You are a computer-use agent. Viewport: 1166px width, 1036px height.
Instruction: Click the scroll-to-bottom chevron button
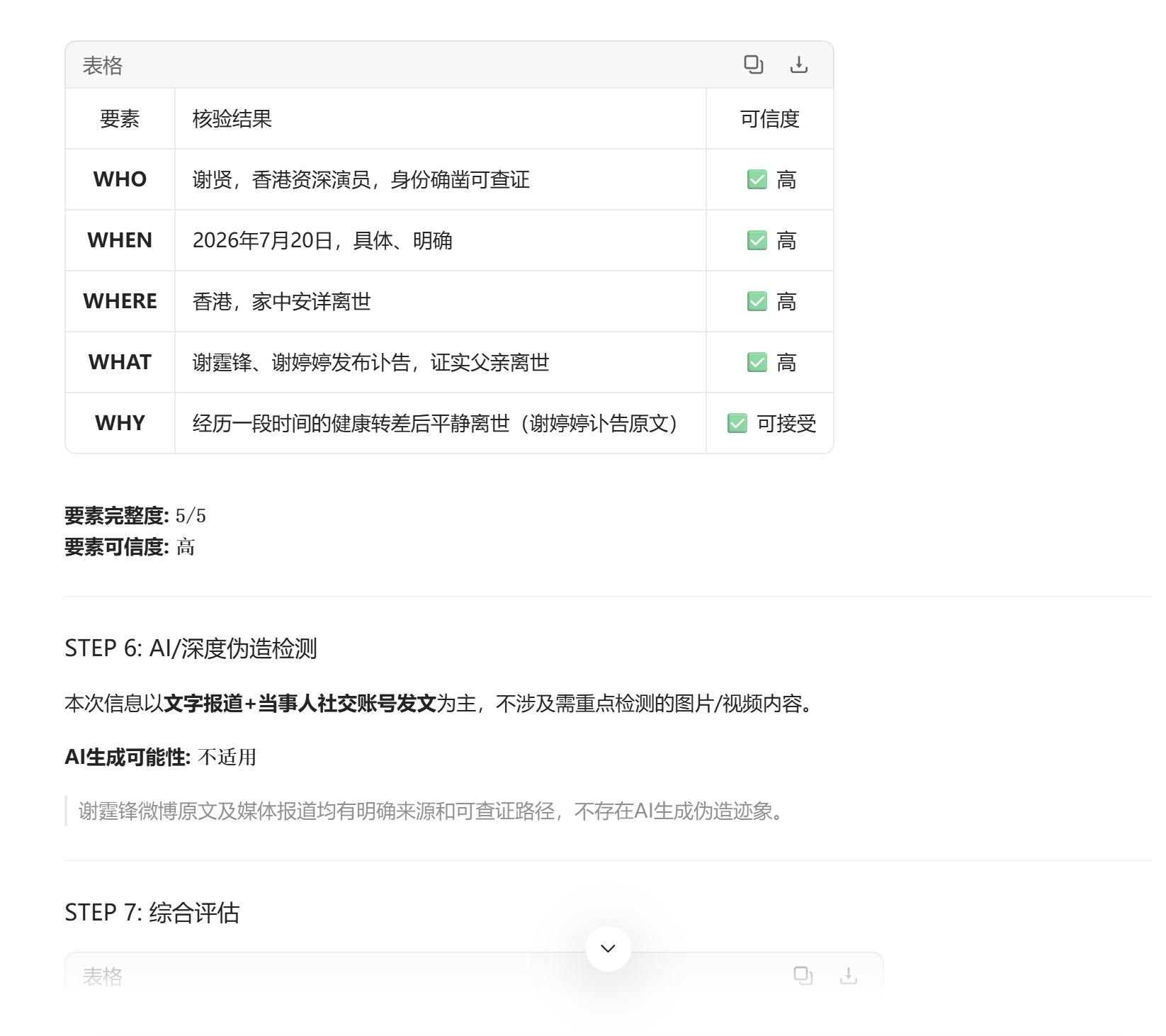[x=608, y=948]
